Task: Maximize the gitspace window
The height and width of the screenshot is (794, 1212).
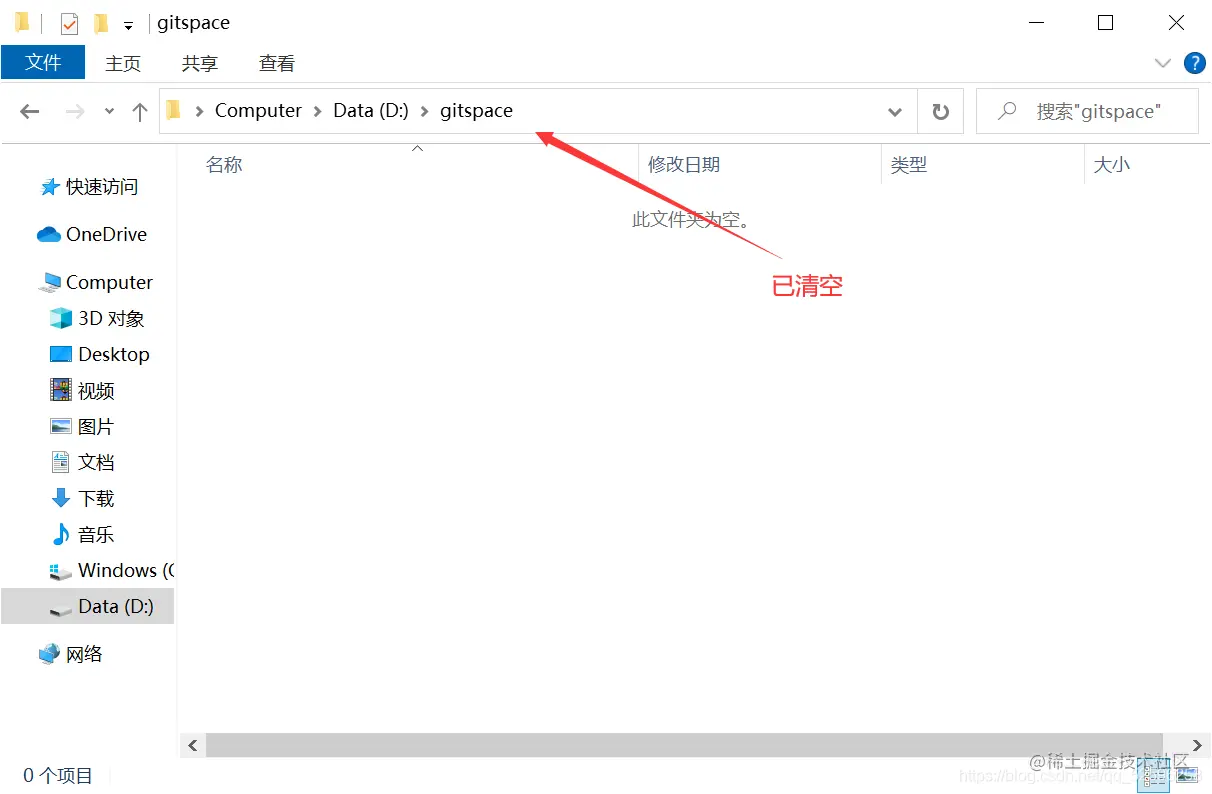Action: pyautogui.click(x=1105, y=23)
